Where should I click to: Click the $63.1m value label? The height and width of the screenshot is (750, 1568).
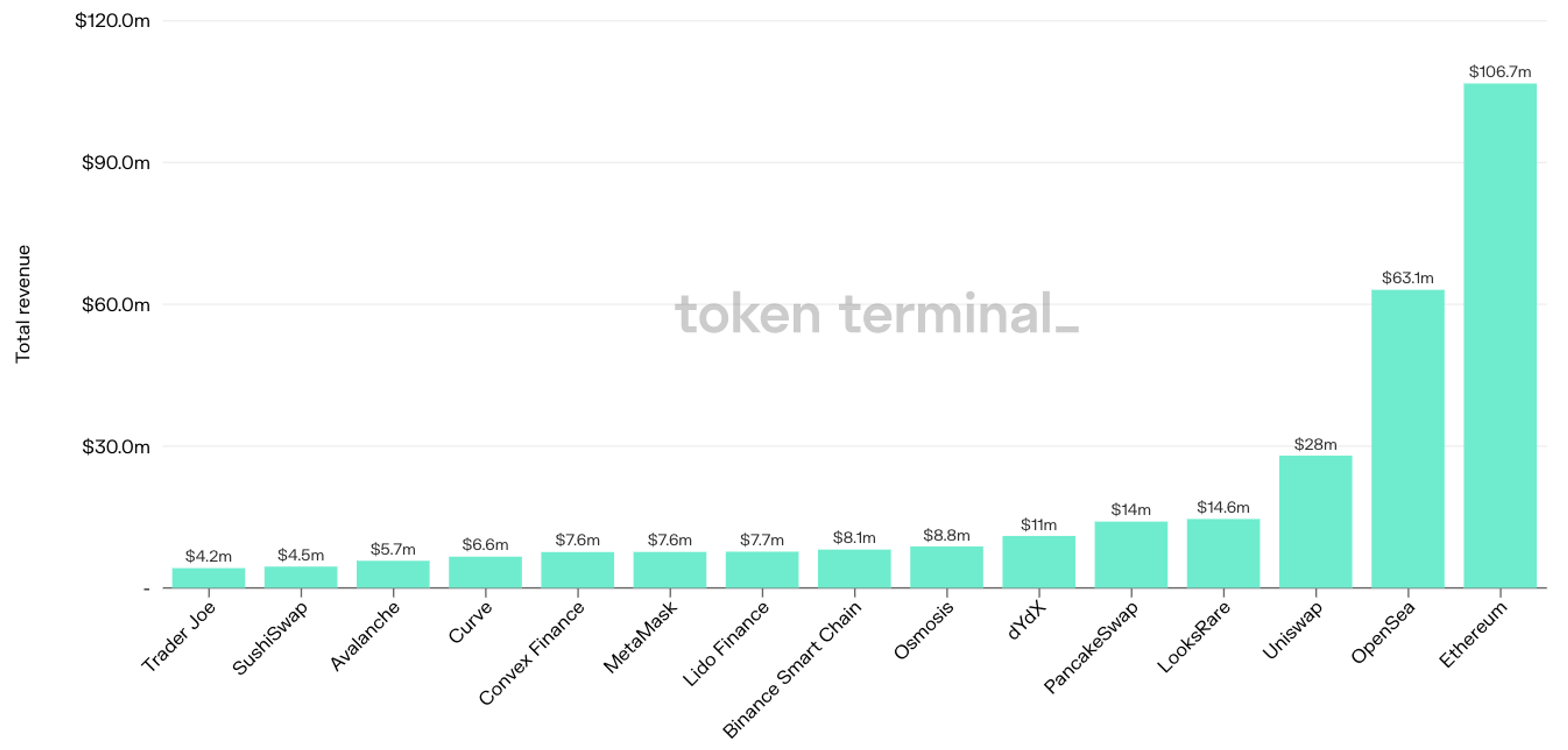1407,278
